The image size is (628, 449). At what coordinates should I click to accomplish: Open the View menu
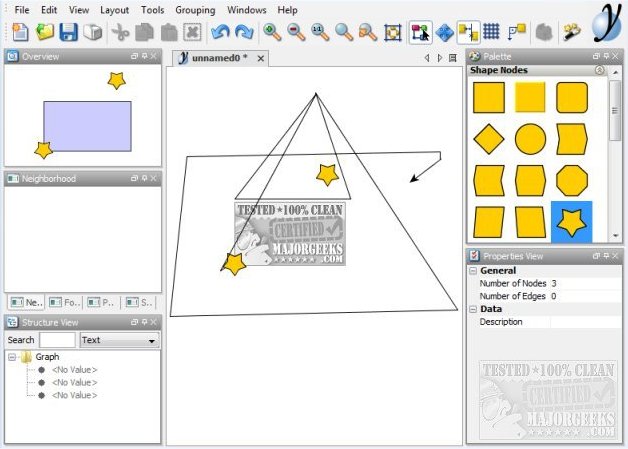pos(78,10)
